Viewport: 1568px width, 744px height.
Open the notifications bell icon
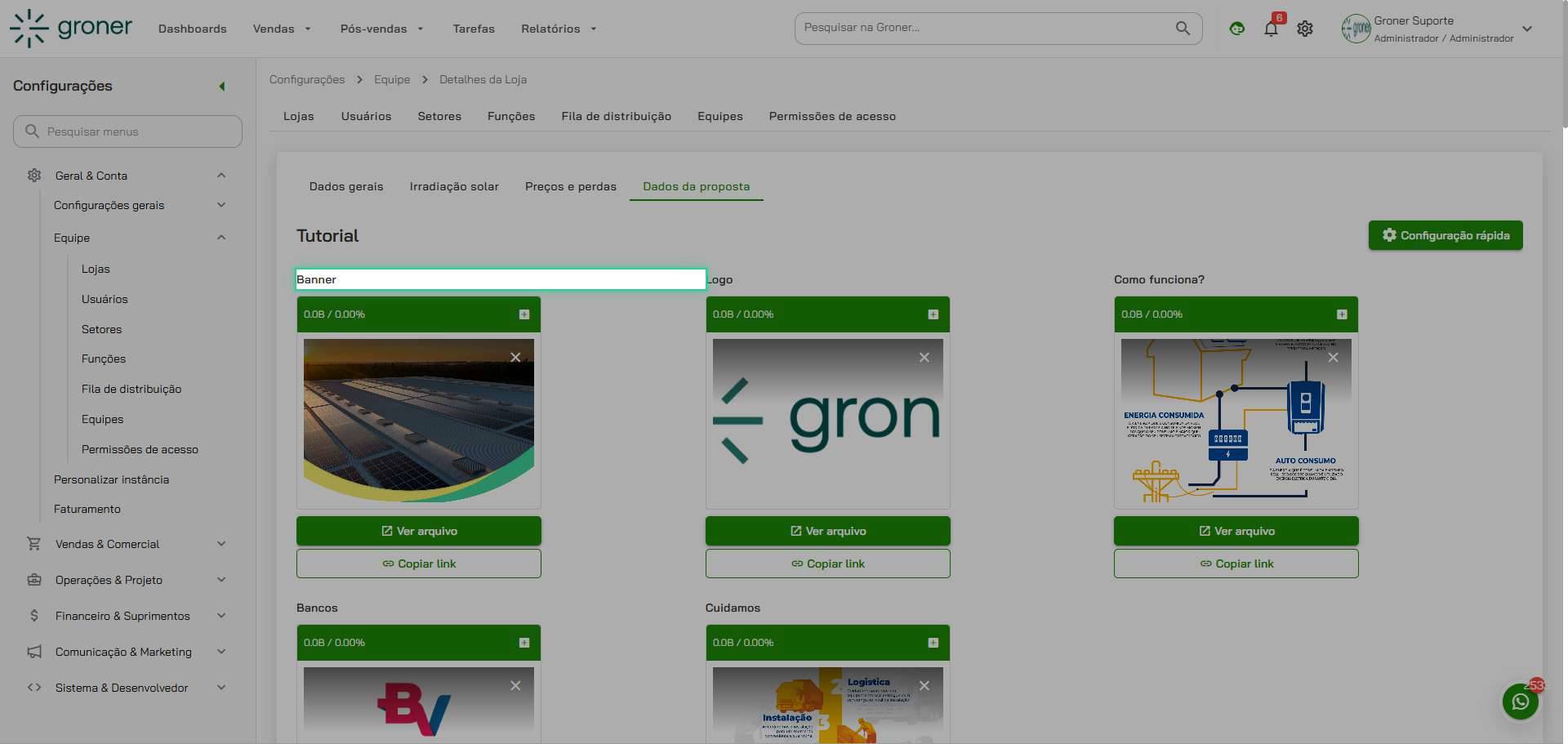[1271, 29]
